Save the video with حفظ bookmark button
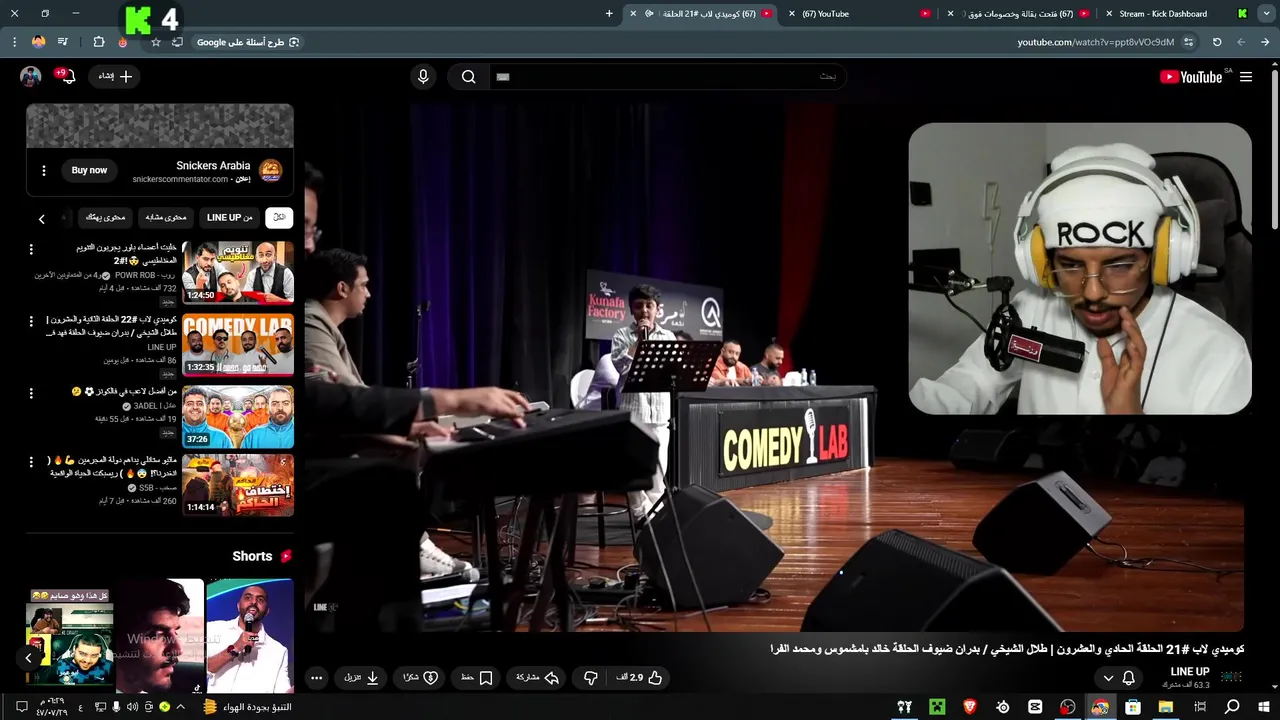The image size is (1280, 720). coord(476,678)
